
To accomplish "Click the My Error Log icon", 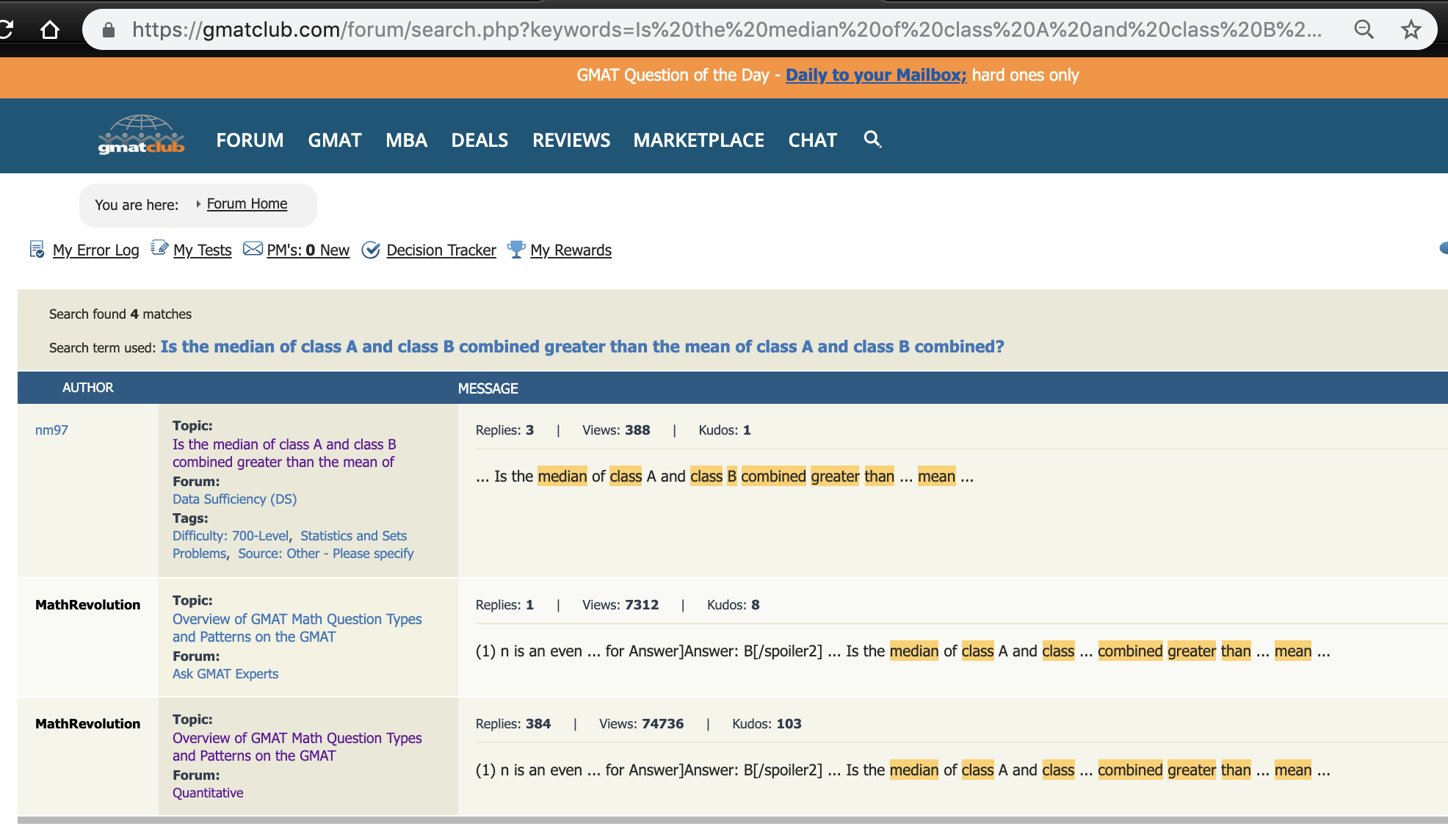I will 37,250.
